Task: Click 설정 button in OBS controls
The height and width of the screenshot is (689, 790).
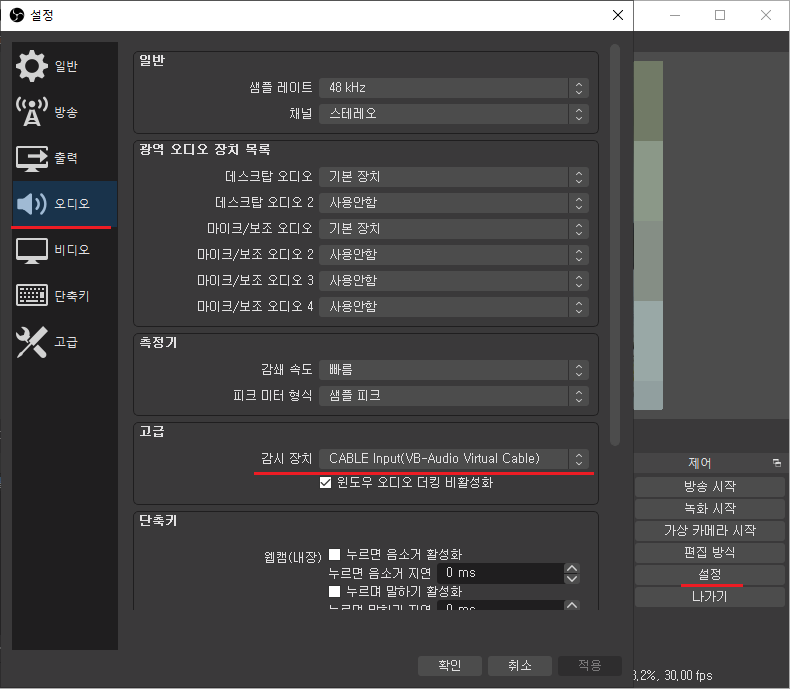Action: pos(710,575)
